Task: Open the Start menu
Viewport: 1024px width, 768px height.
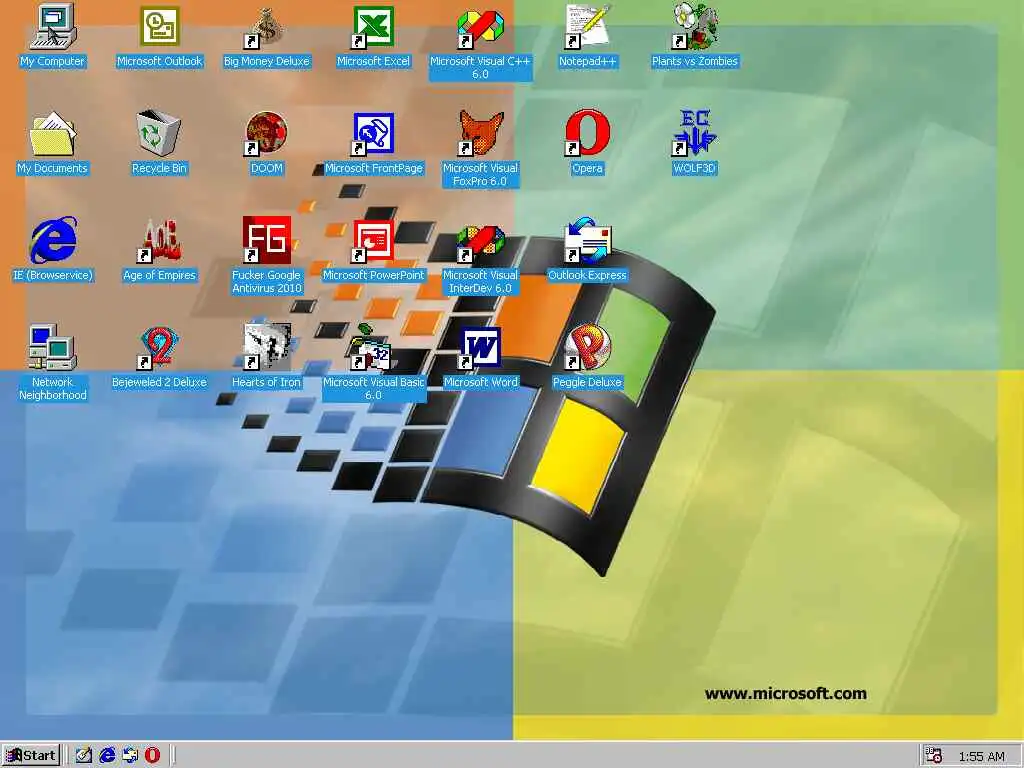Action: [31, 756]
